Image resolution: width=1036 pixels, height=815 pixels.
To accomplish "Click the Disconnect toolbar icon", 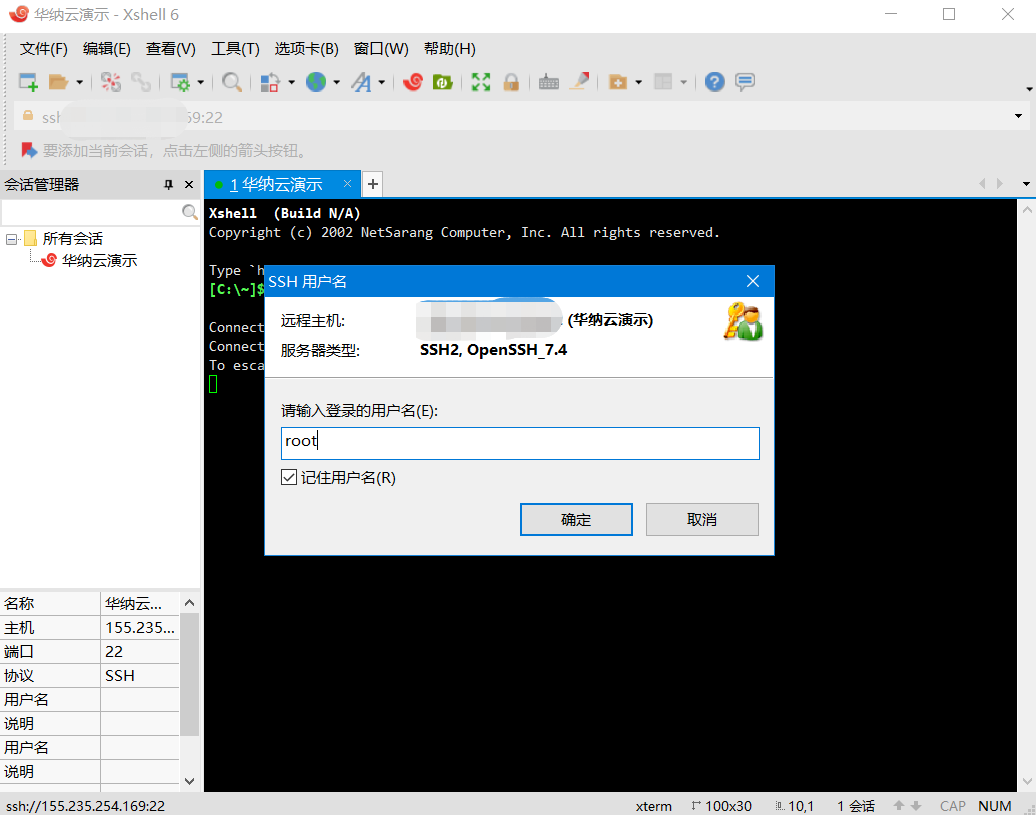I will (110, 82).
